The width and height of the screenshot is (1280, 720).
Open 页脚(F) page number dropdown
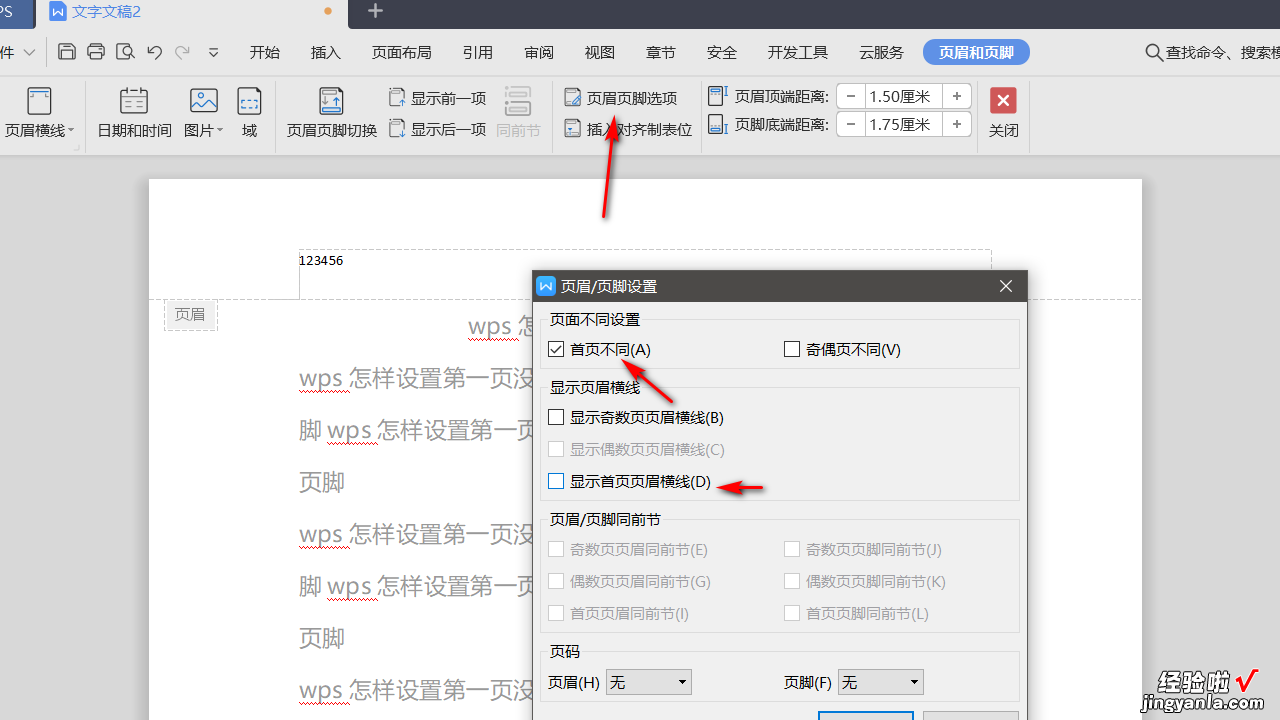click(881, 682)
